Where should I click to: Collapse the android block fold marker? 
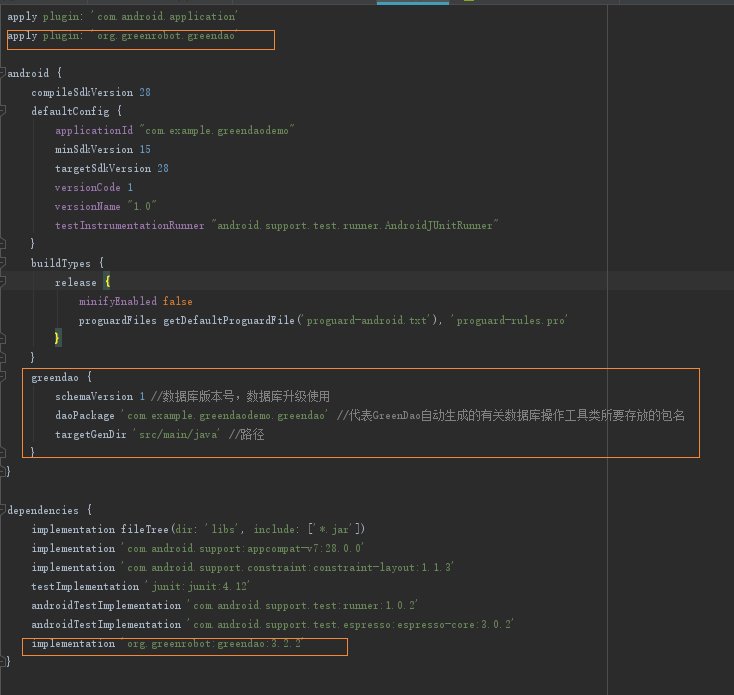click(x=2, y=73)
